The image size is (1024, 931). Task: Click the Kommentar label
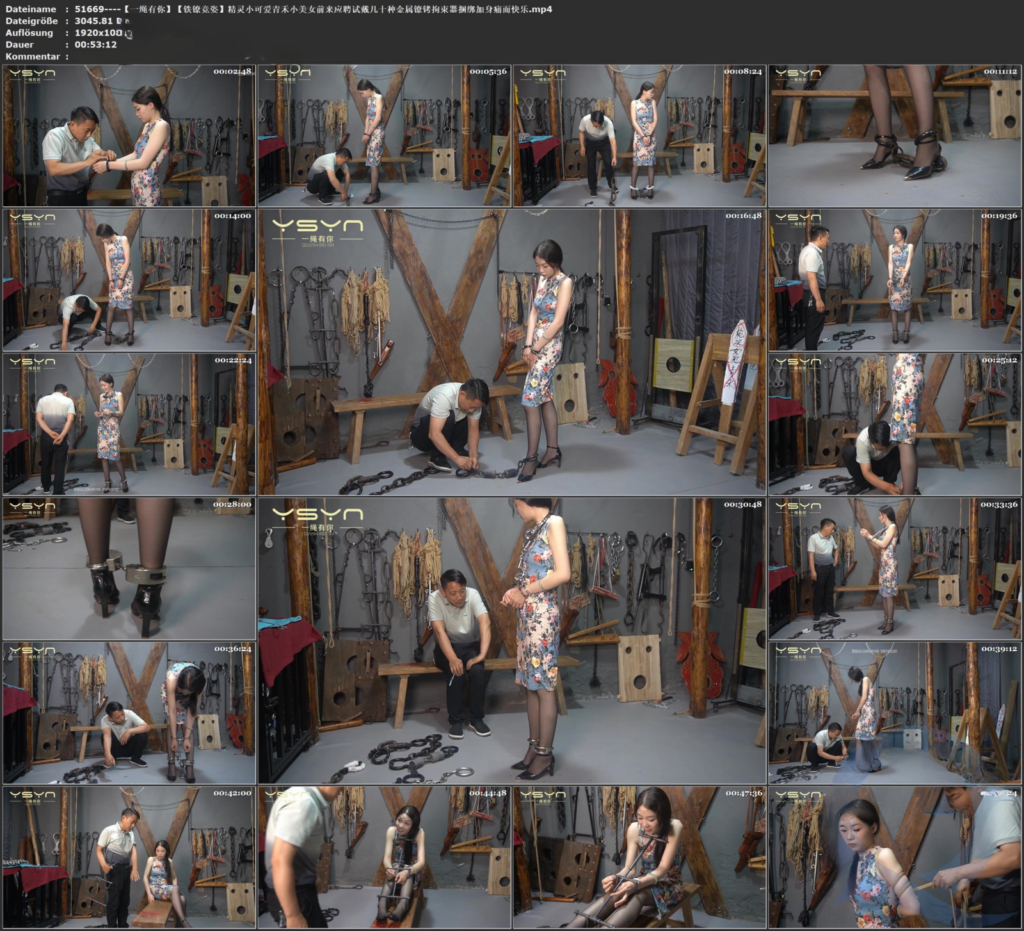pos(33,56)
